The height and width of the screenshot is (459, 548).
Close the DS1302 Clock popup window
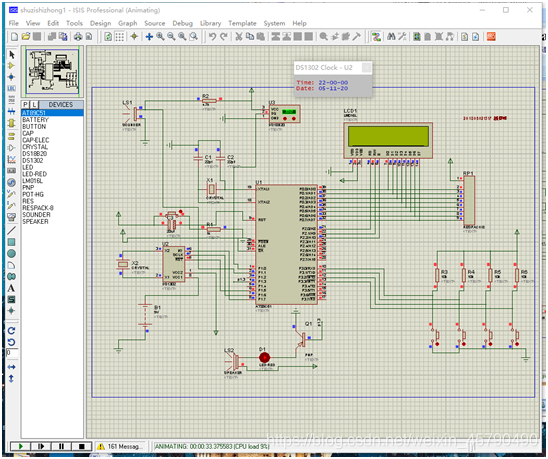pyautogui.click(x=366, y=67)
